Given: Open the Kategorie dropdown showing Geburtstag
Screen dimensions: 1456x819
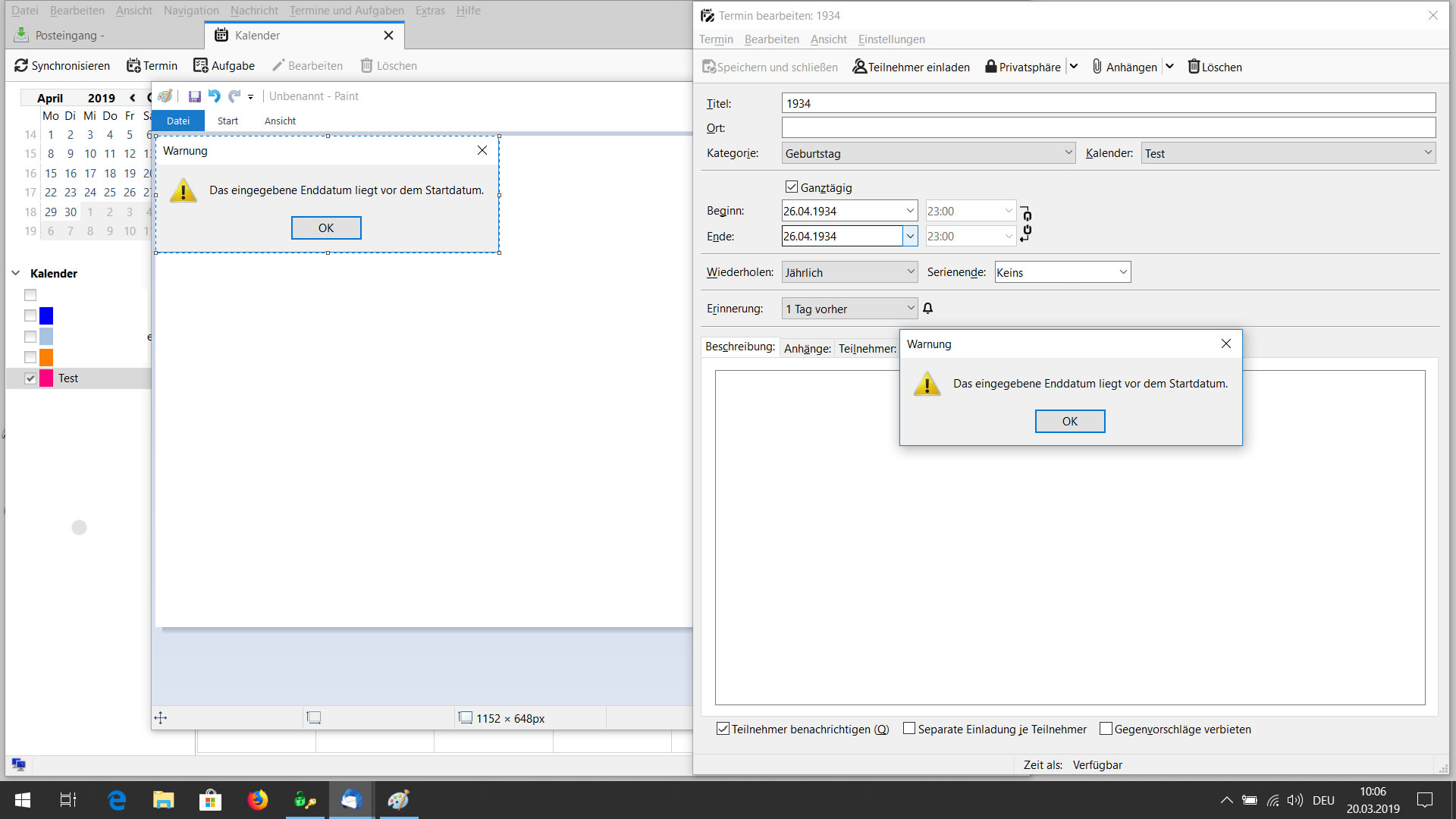Looking at the screenshot, I should coord(928,153).
